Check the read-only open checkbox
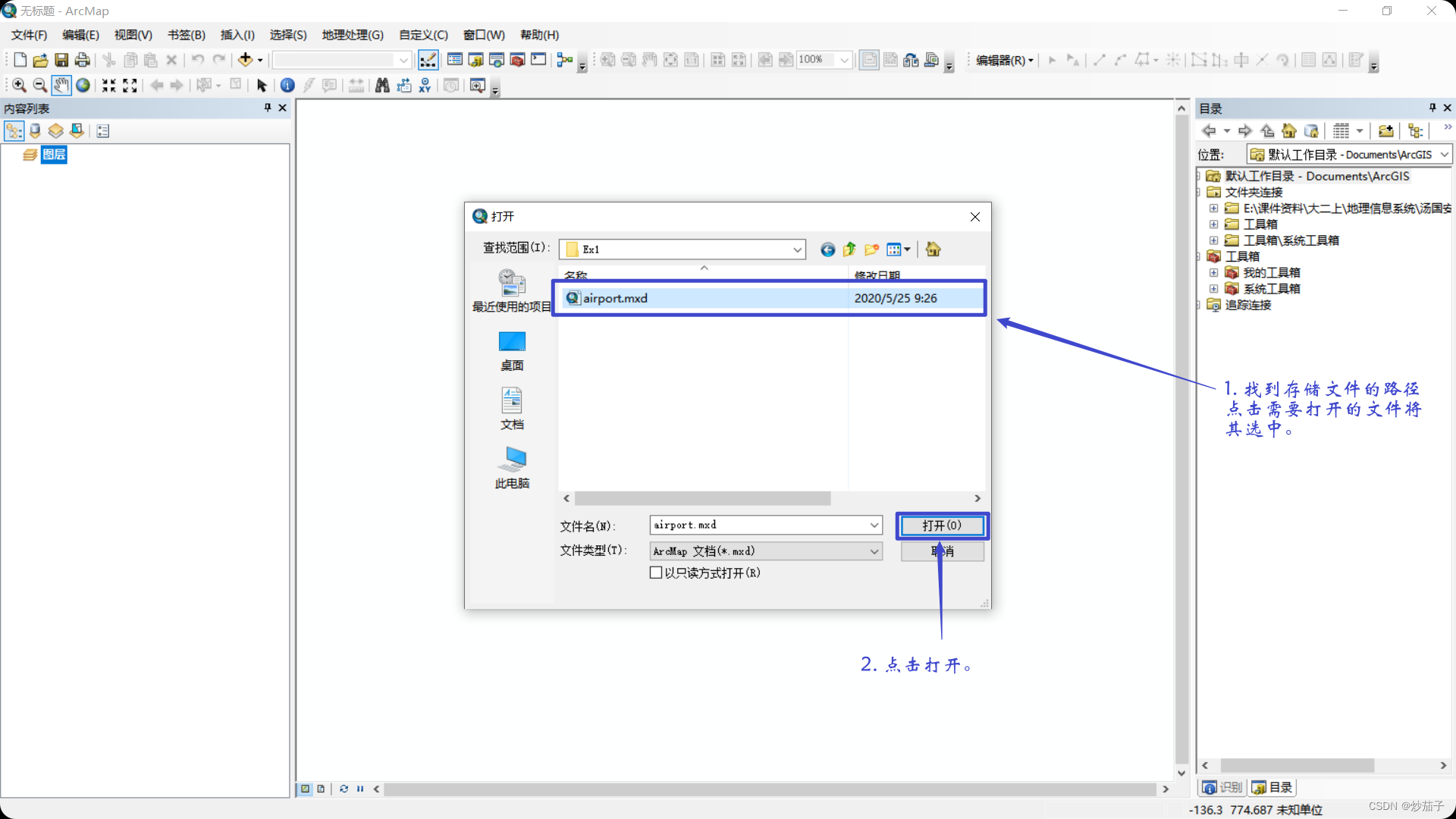Screen dimensions: 1456x819 coord(656,573)
